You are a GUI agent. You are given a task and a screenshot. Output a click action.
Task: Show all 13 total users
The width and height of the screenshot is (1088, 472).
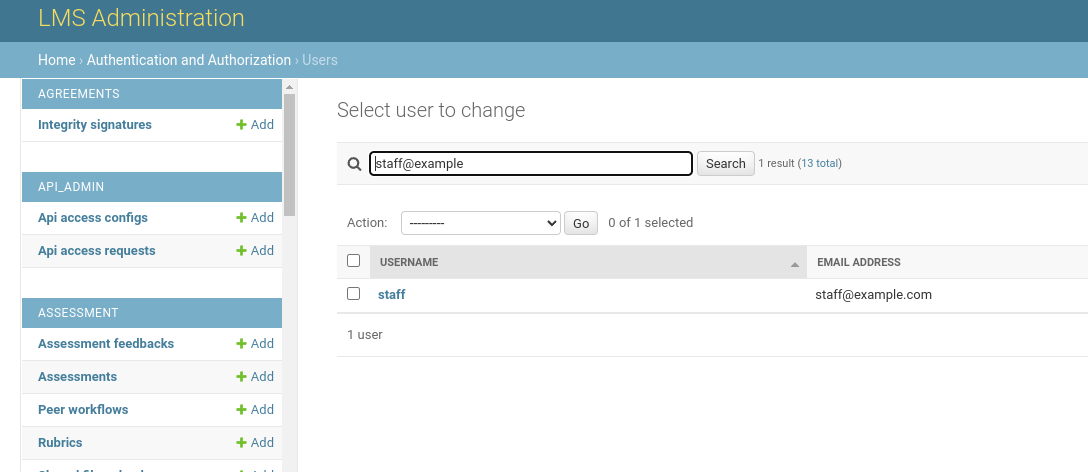click(819, 163)
